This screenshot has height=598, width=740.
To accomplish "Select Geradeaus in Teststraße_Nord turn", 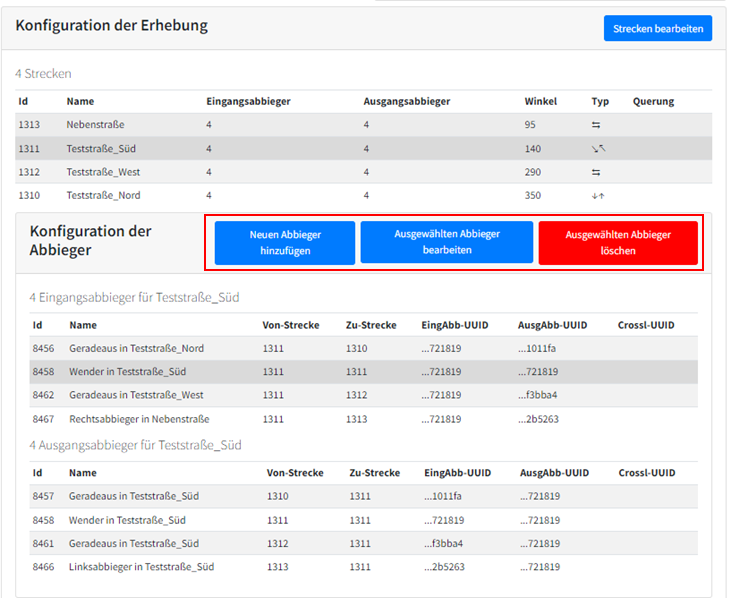I will pos(136,348).
